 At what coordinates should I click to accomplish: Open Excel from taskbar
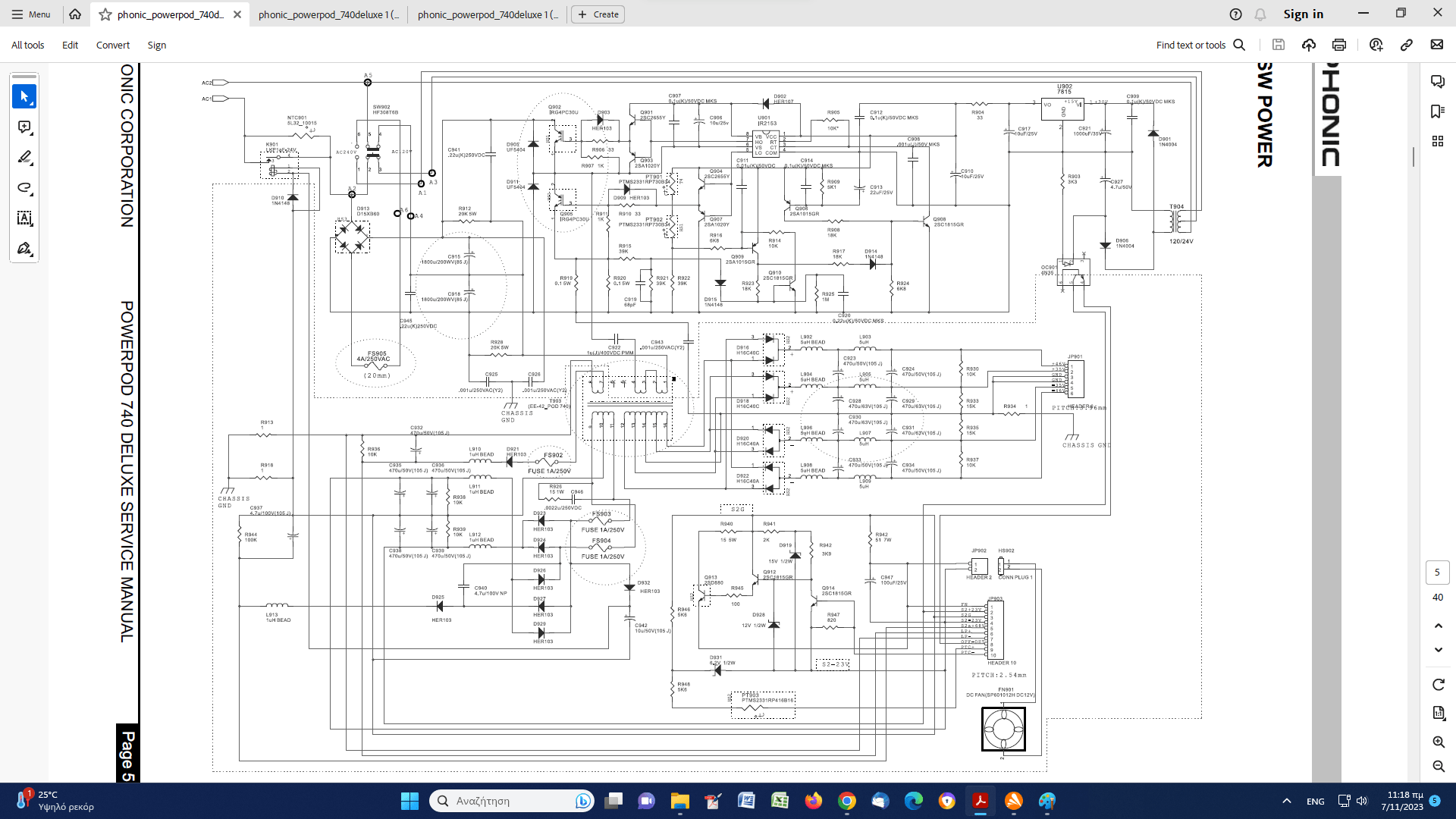(780, 801)
